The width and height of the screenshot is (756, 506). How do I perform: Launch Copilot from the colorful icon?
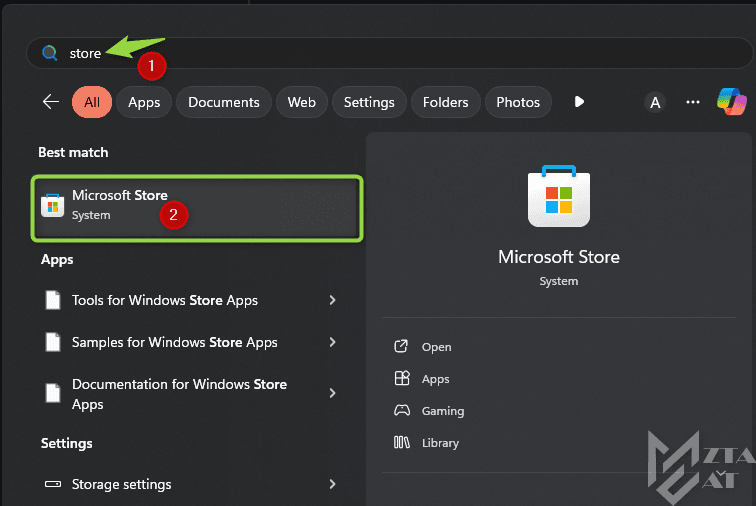coord(731,101)
